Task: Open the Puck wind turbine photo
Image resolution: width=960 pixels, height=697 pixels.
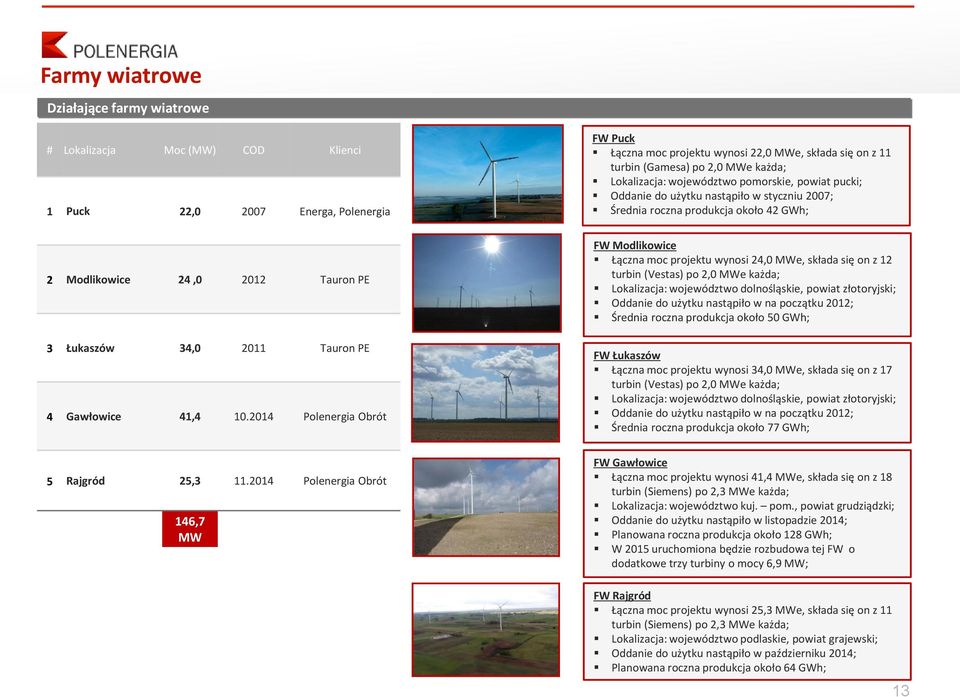Action: (488, 174)
